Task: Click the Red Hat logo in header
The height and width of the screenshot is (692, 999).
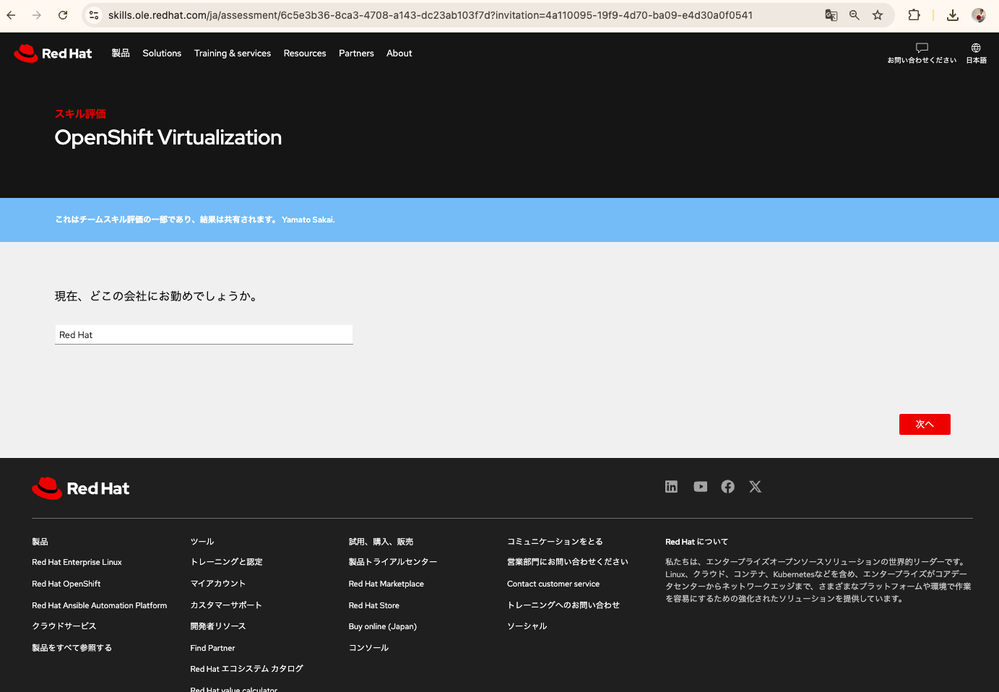Action: (x=53, y=54)
